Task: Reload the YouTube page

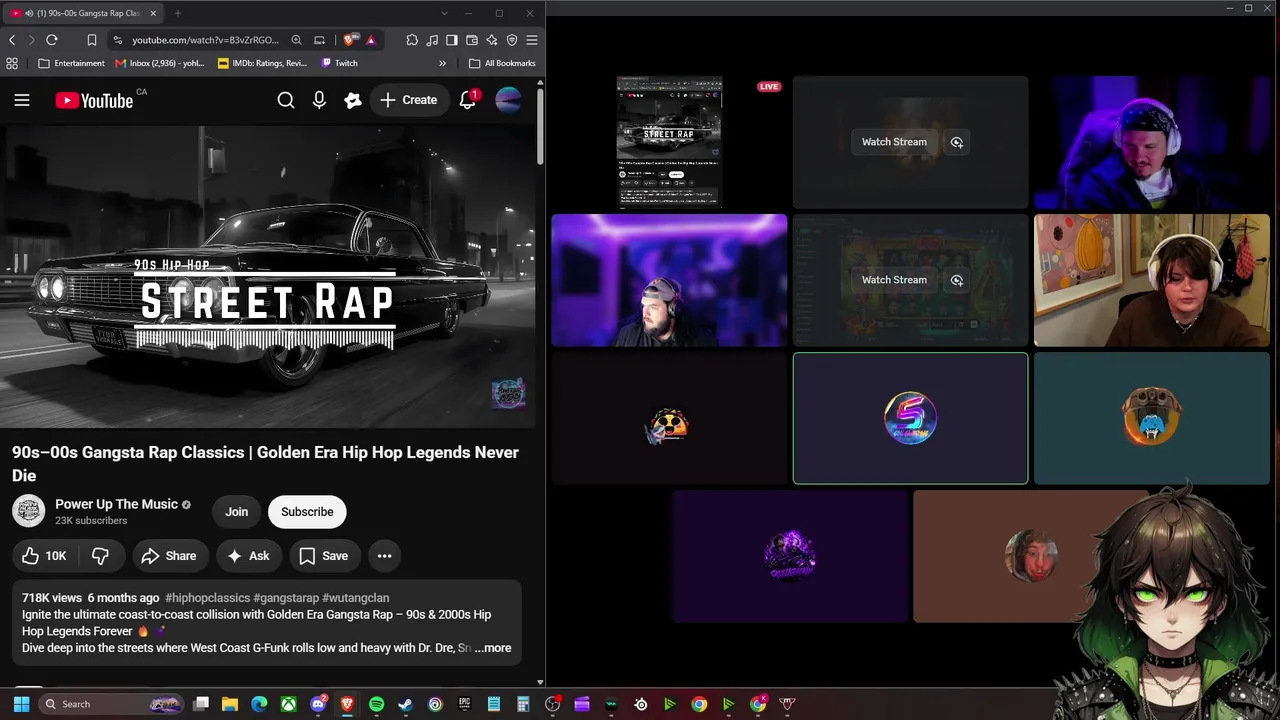Action: point(52,40)
